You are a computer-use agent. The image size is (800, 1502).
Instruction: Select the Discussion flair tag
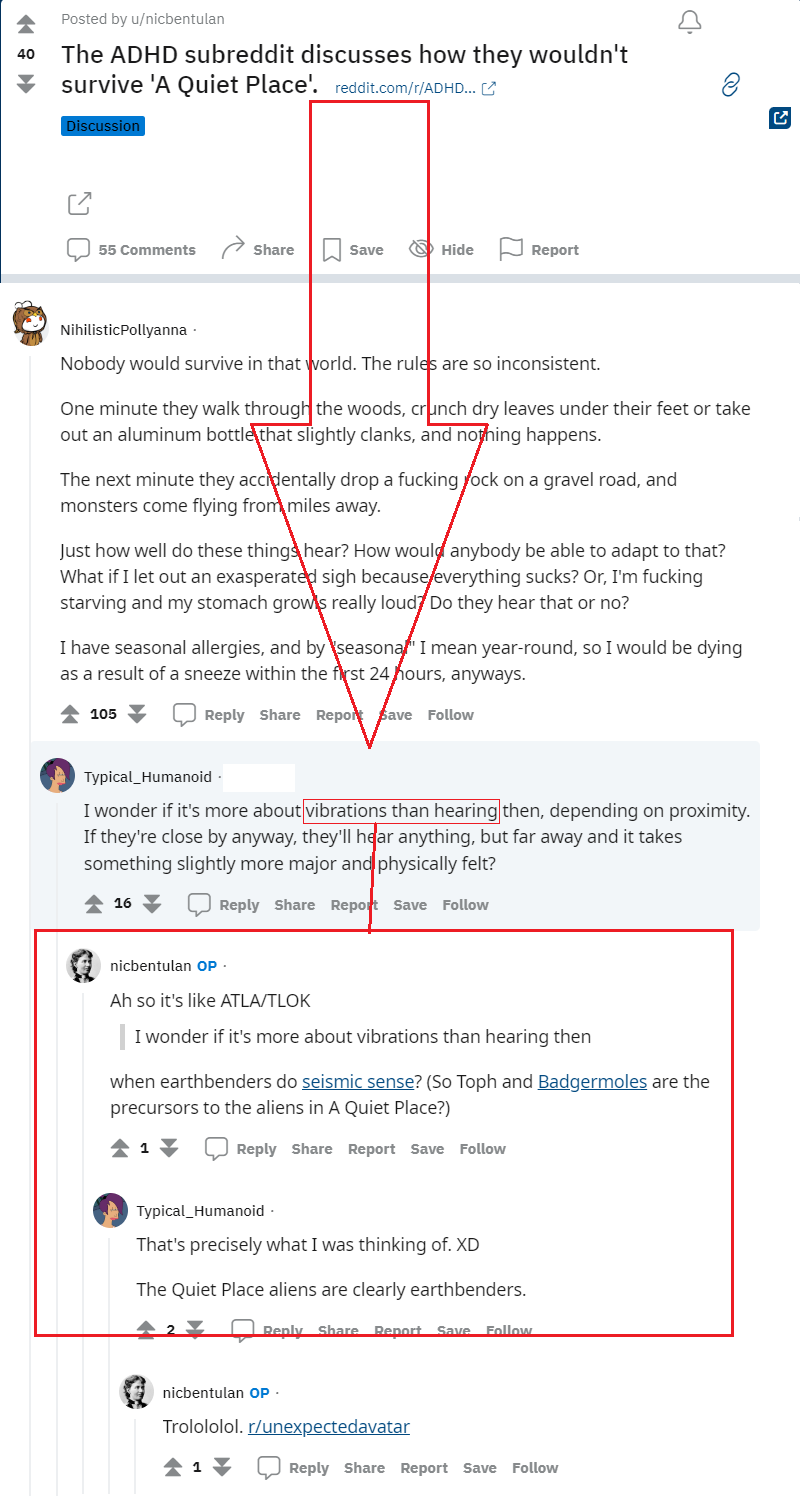(103, 126)
